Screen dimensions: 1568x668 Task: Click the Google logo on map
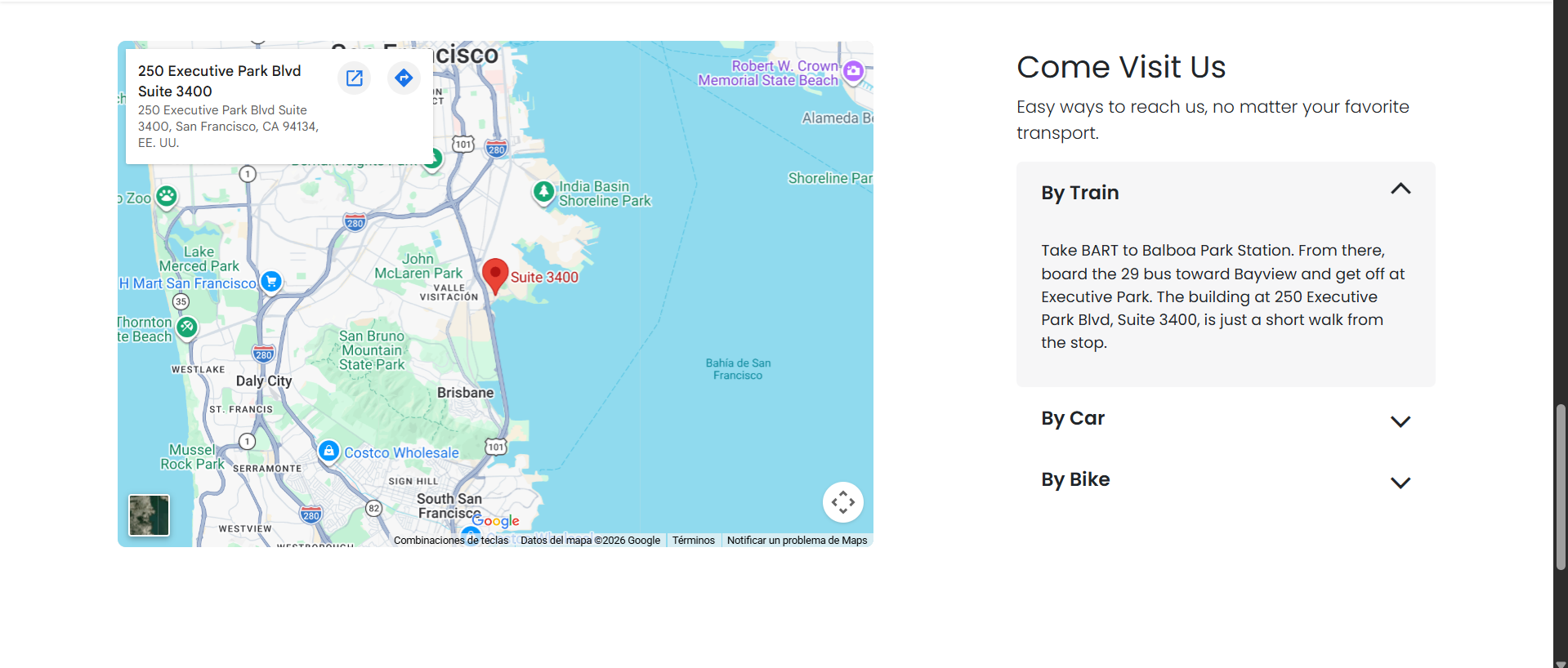coord(496,521)
